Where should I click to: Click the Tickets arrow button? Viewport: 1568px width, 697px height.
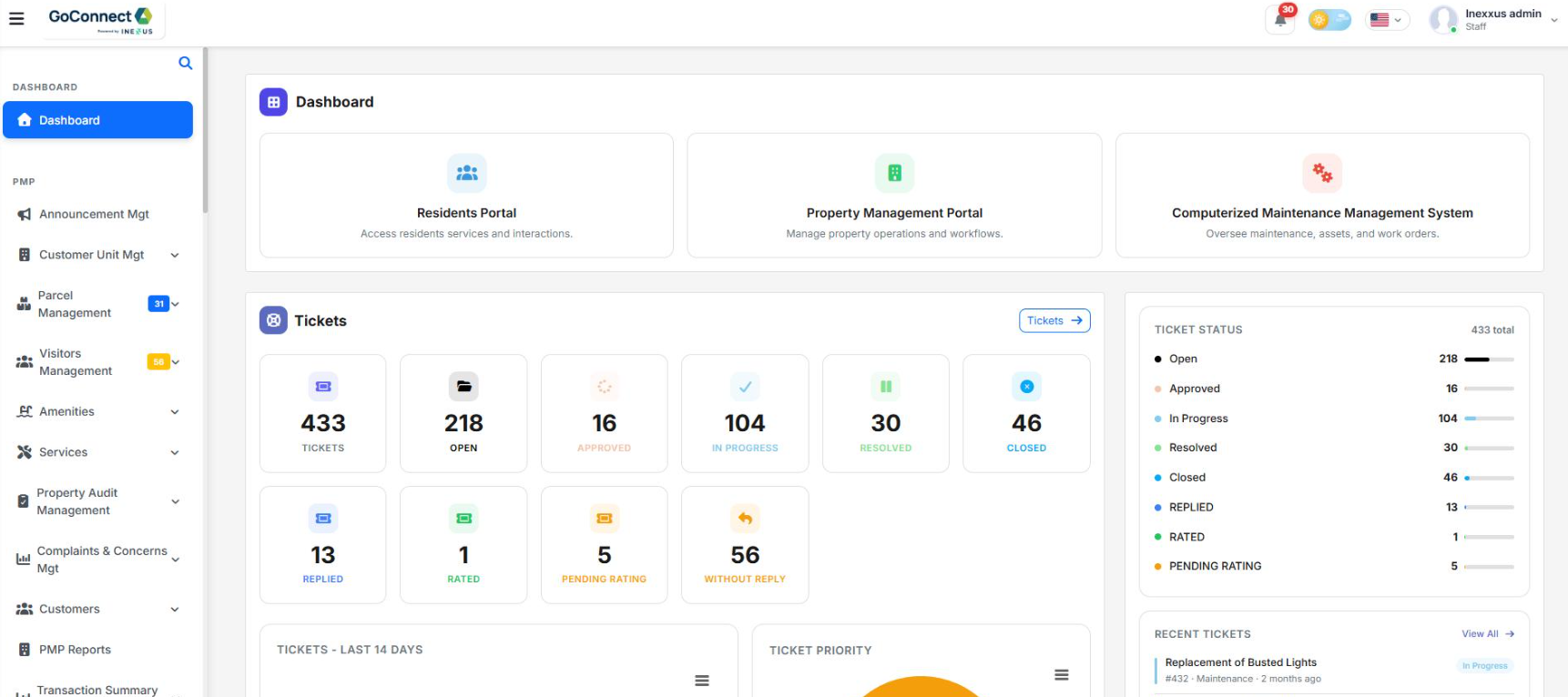pyautogui.click(x=1054, y=320)
